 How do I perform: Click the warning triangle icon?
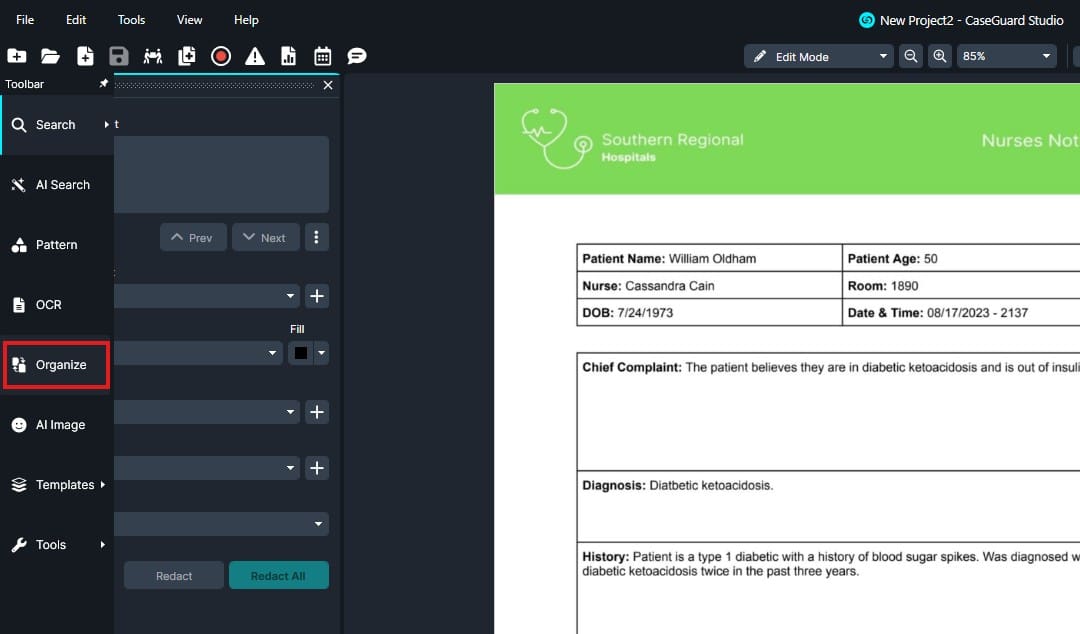tap(255, 56)
